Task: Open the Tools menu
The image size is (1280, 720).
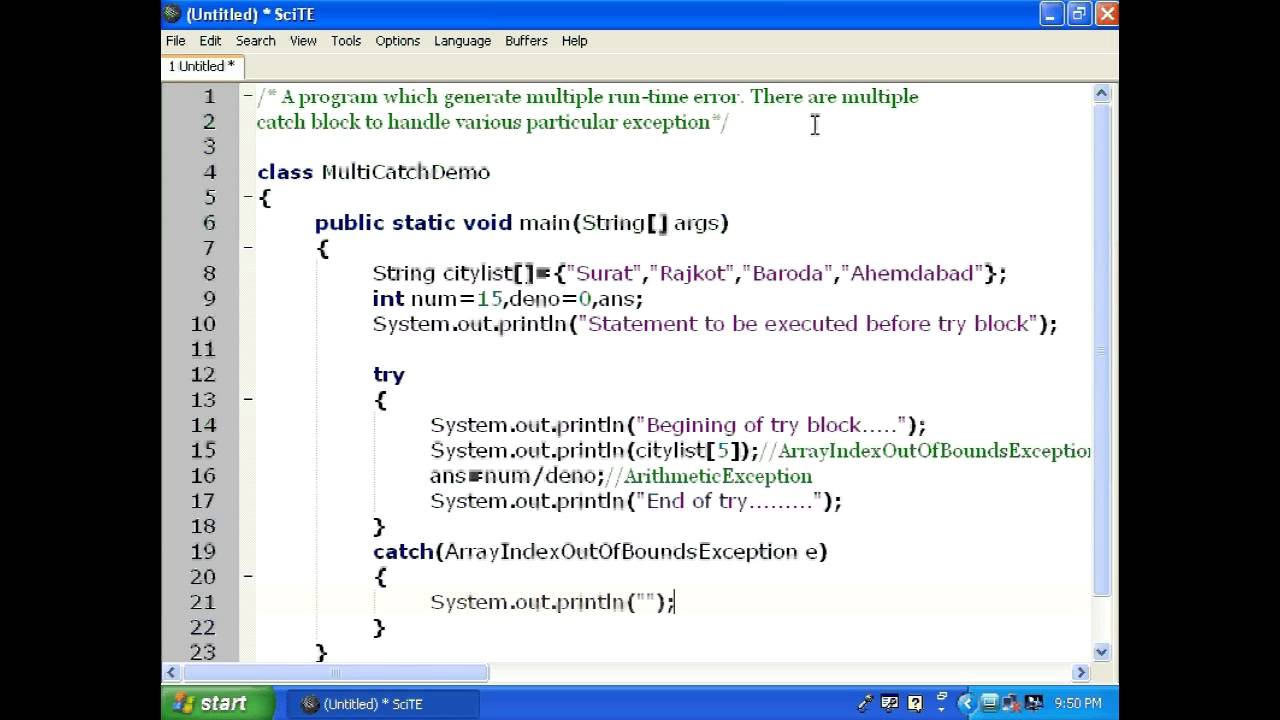Action: click(346, 41)
